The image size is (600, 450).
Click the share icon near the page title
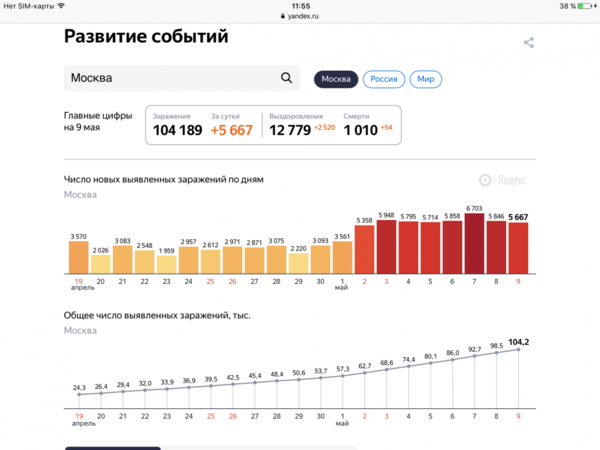click(x=529, y=42)
